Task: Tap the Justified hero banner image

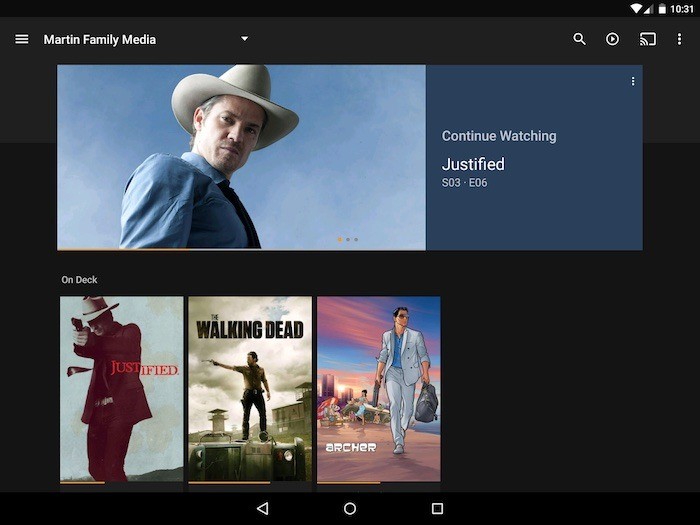Action: tap(242, 157)
